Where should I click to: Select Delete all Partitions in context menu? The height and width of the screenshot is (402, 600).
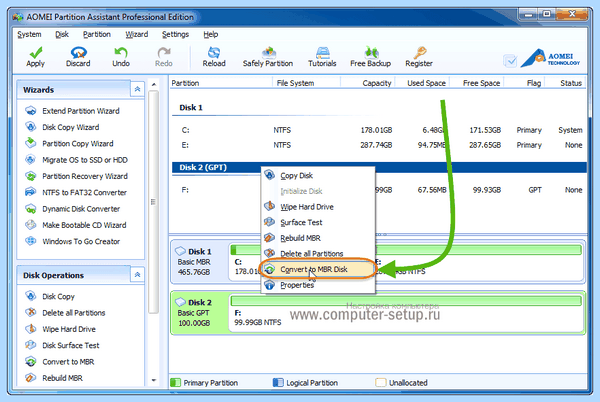point(318,254)
